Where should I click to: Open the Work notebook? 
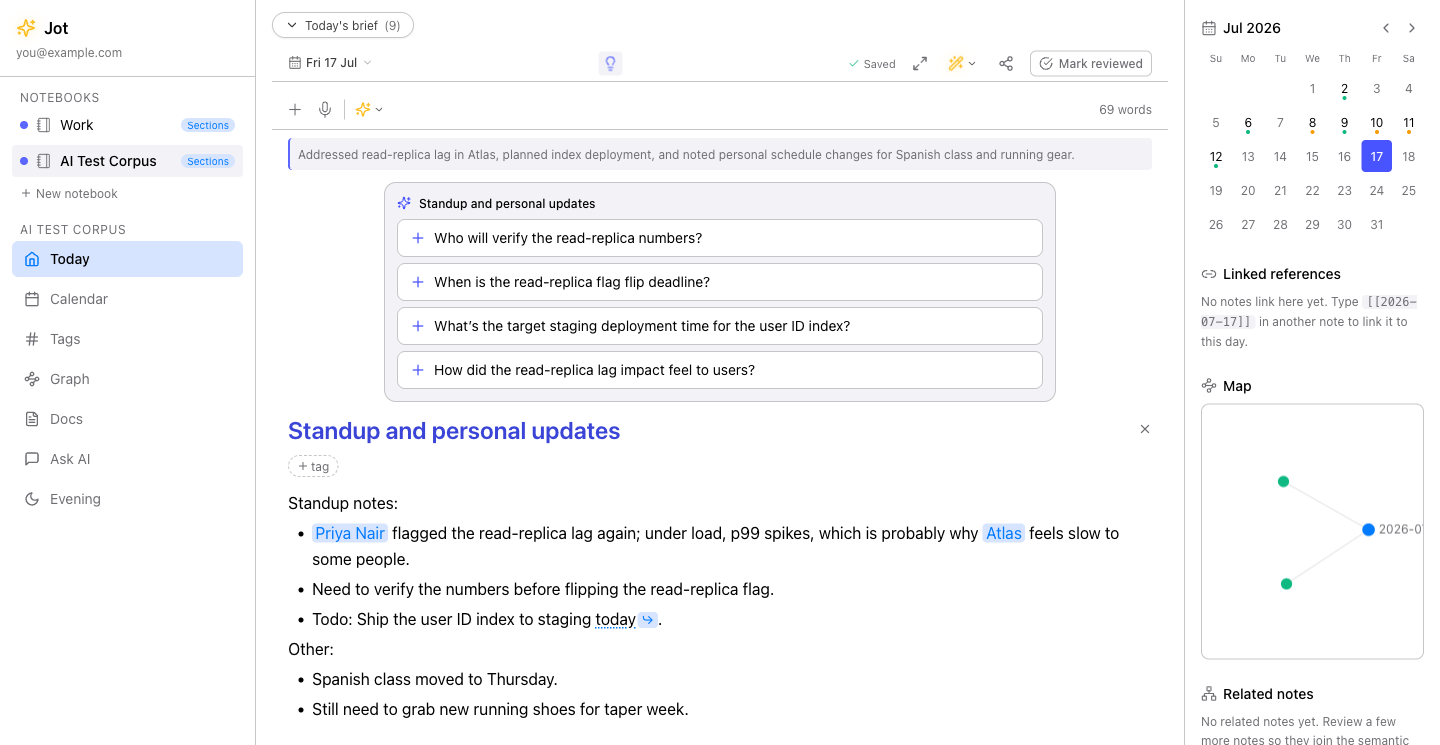(x=76, y=125)
